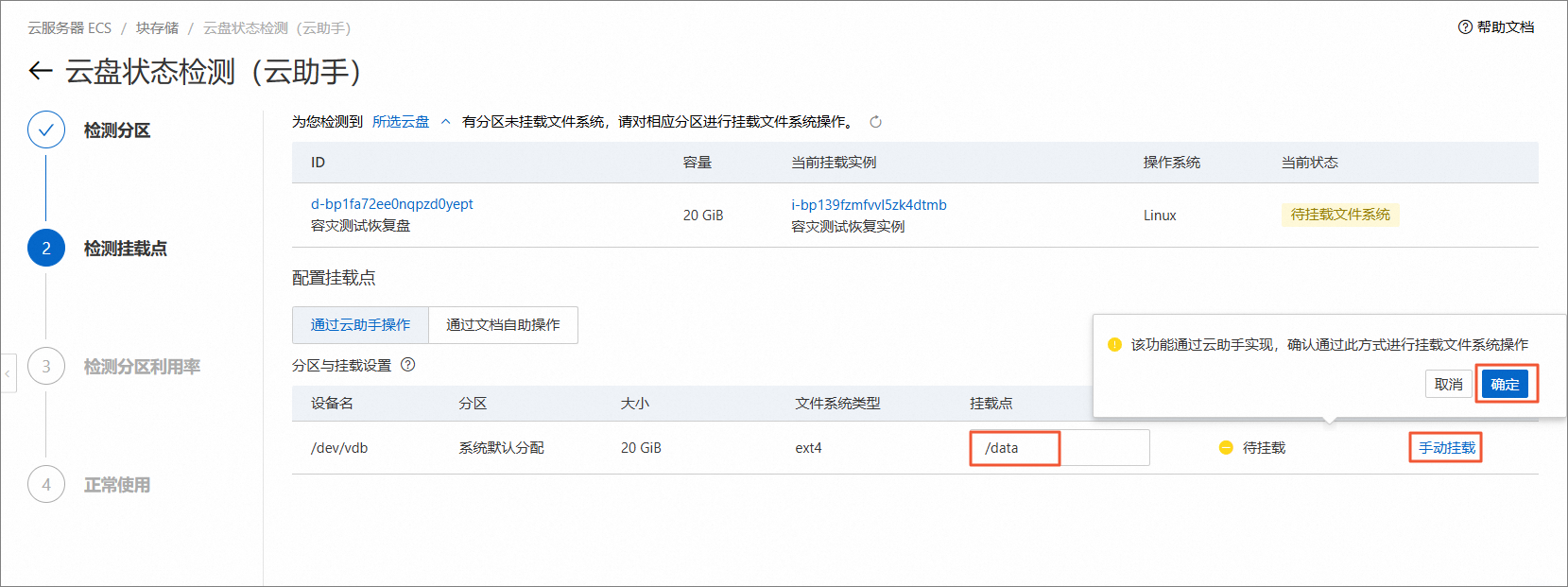Screen dimensions: 1568x587
Task: Collapse the selected cloud disk chevron
Action: pos(446,122)
